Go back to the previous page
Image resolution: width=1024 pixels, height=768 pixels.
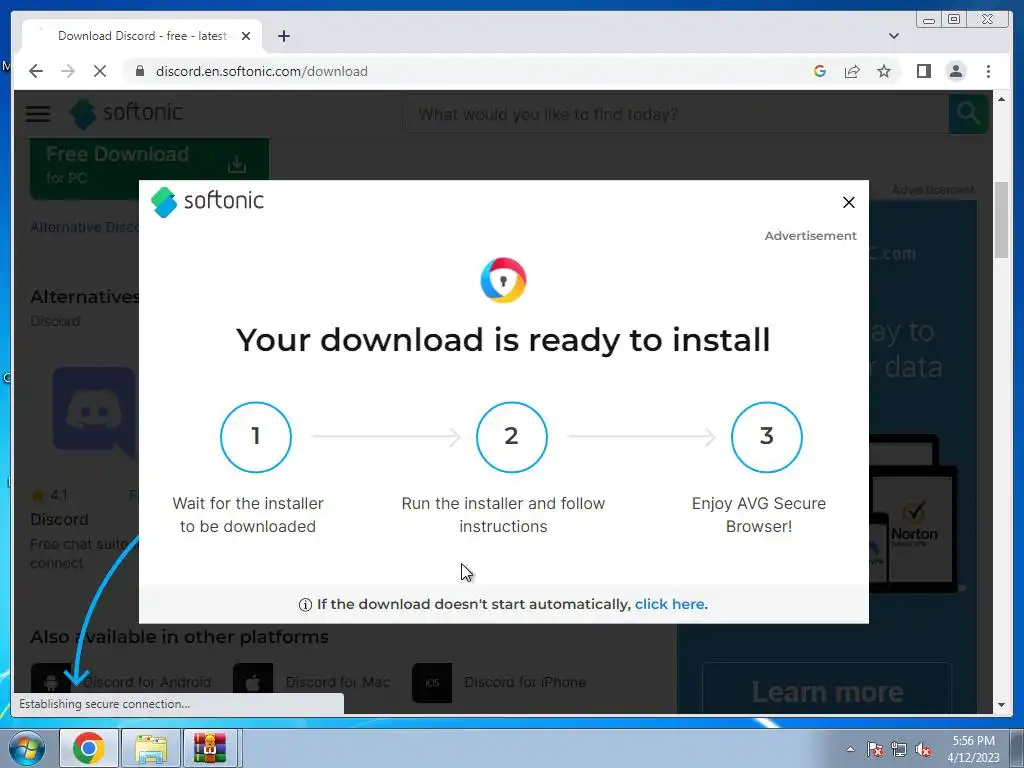click(x=36, y=71)
